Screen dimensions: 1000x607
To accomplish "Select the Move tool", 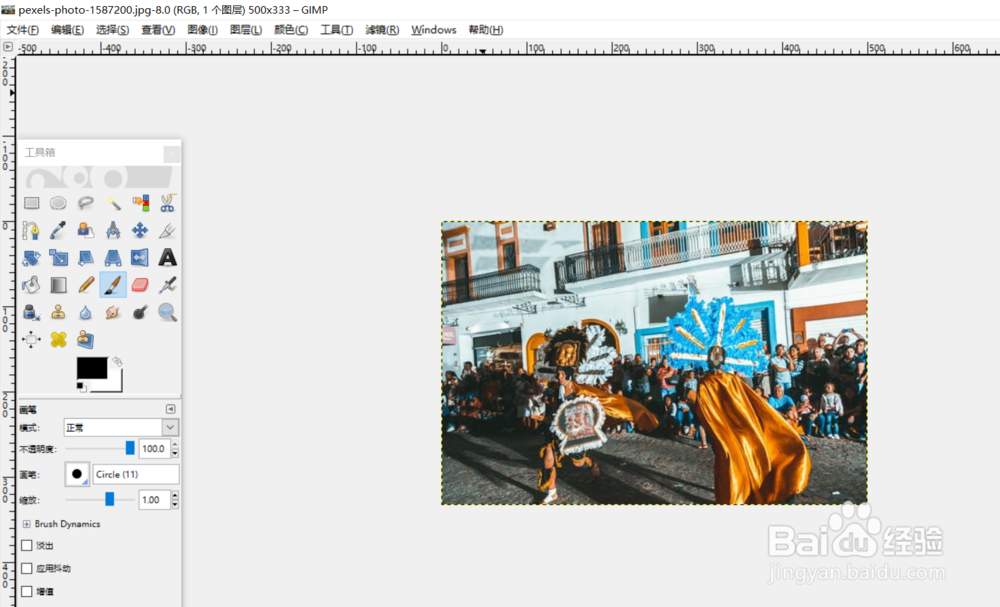I will [x=140, y=230].
